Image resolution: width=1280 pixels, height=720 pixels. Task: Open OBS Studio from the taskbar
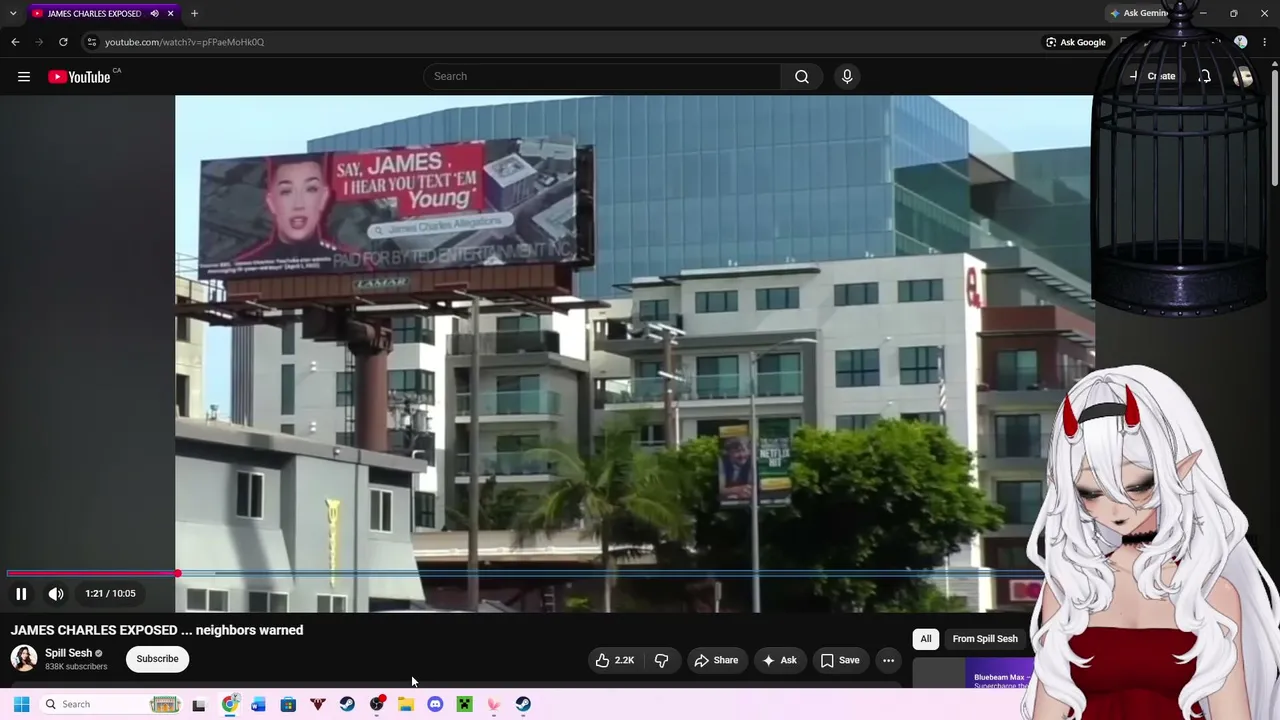click(377, 704)
